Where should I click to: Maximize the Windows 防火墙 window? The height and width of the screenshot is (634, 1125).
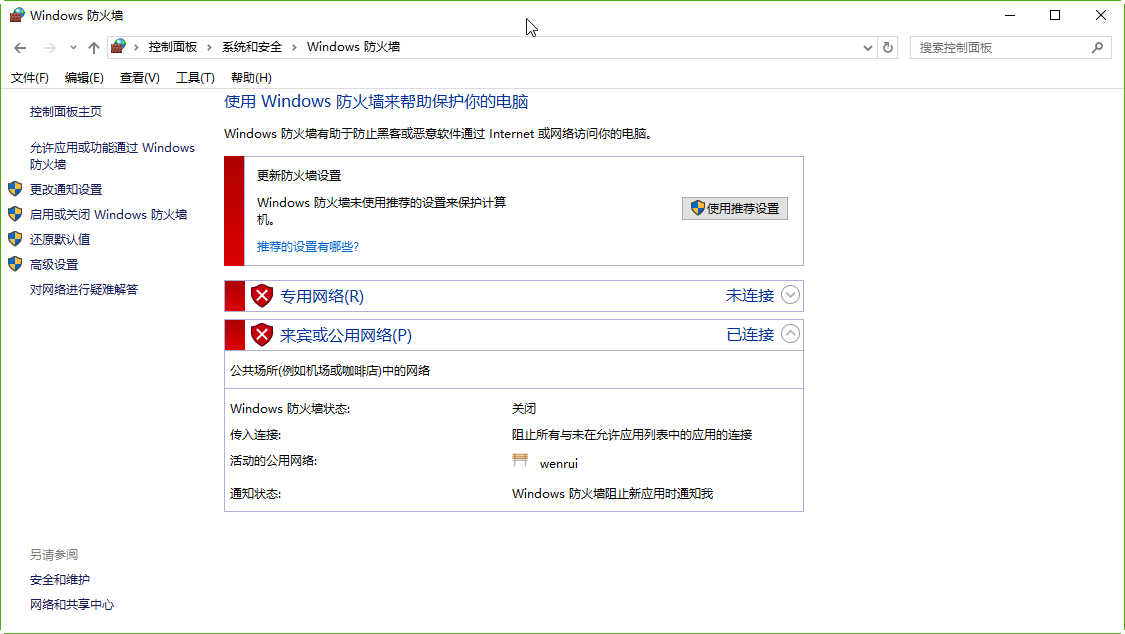1055,15
